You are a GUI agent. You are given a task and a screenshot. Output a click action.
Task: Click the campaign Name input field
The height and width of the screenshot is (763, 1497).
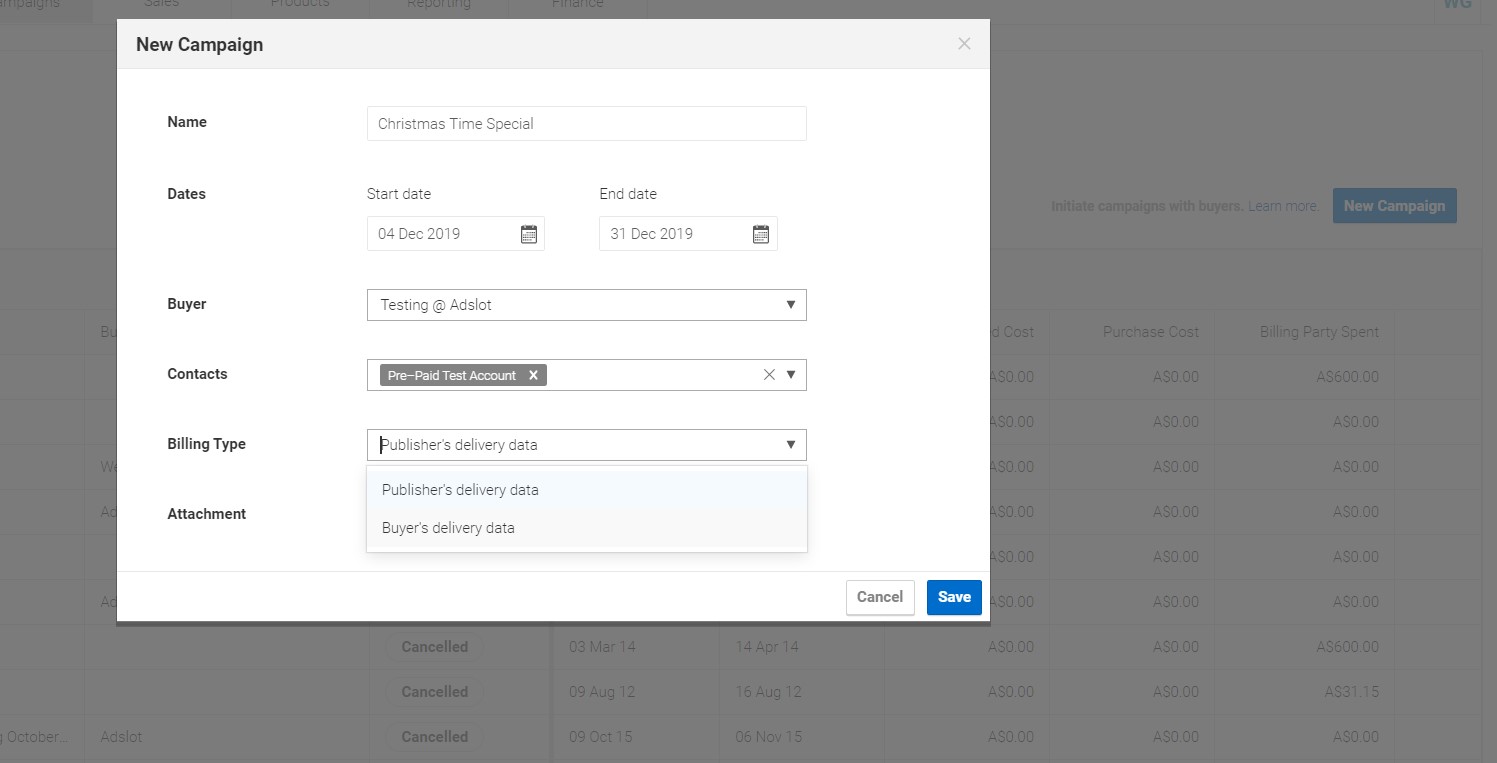pyautogui.click(x=586, y=124)
